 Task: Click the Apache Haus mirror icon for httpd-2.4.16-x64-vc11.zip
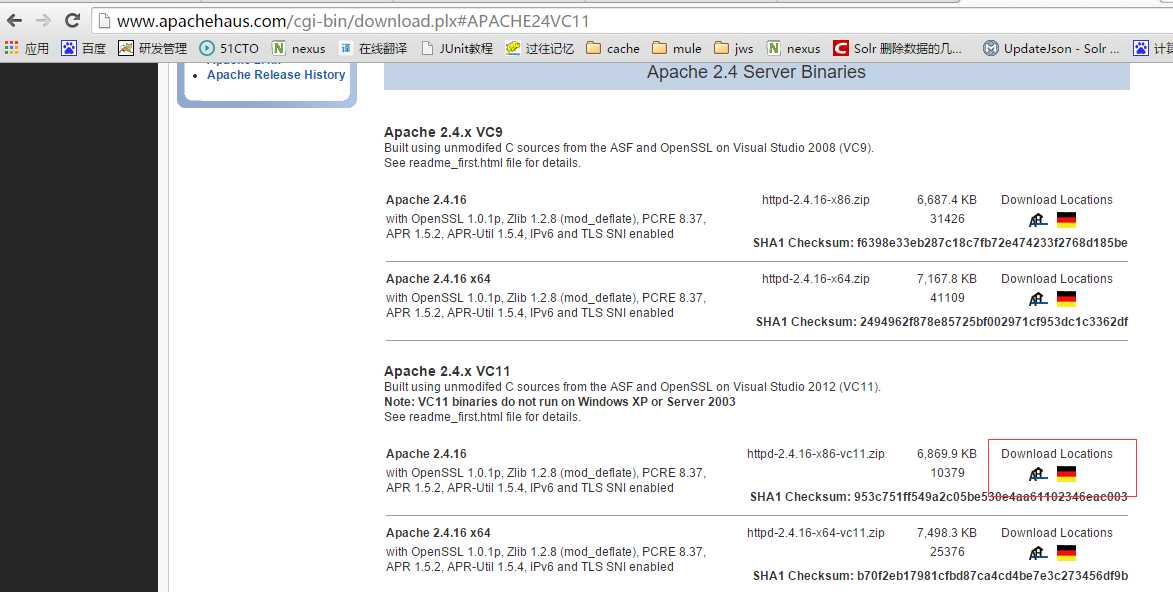coord(1038,554)
